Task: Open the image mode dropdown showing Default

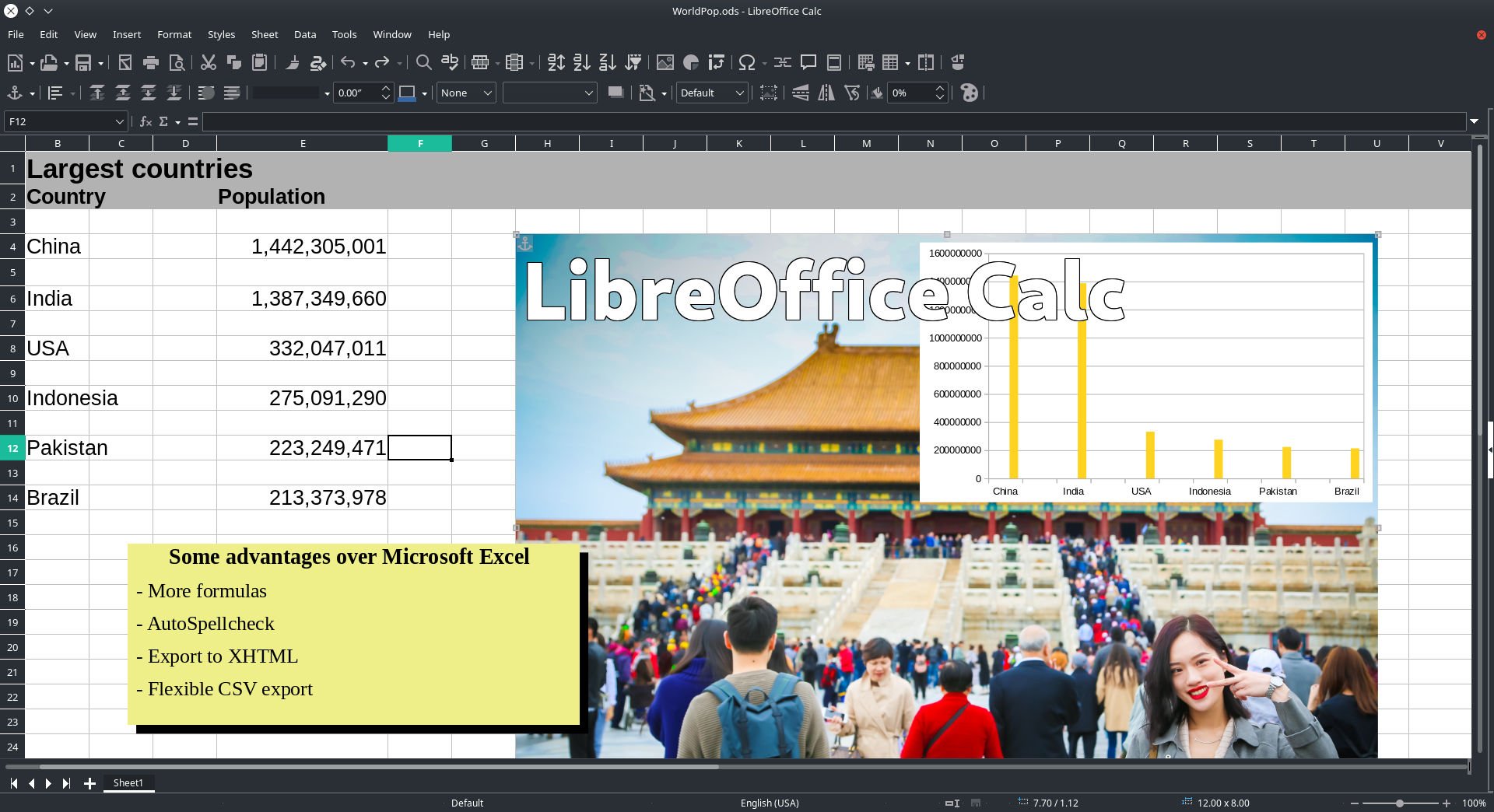Action: pos(739,93)
